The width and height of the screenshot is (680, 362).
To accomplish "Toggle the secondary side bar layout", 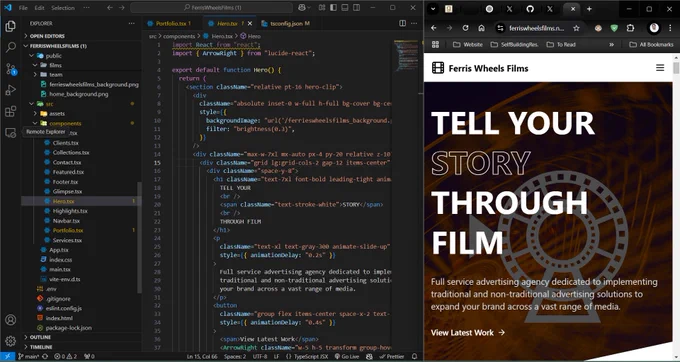I will (356, 8).
